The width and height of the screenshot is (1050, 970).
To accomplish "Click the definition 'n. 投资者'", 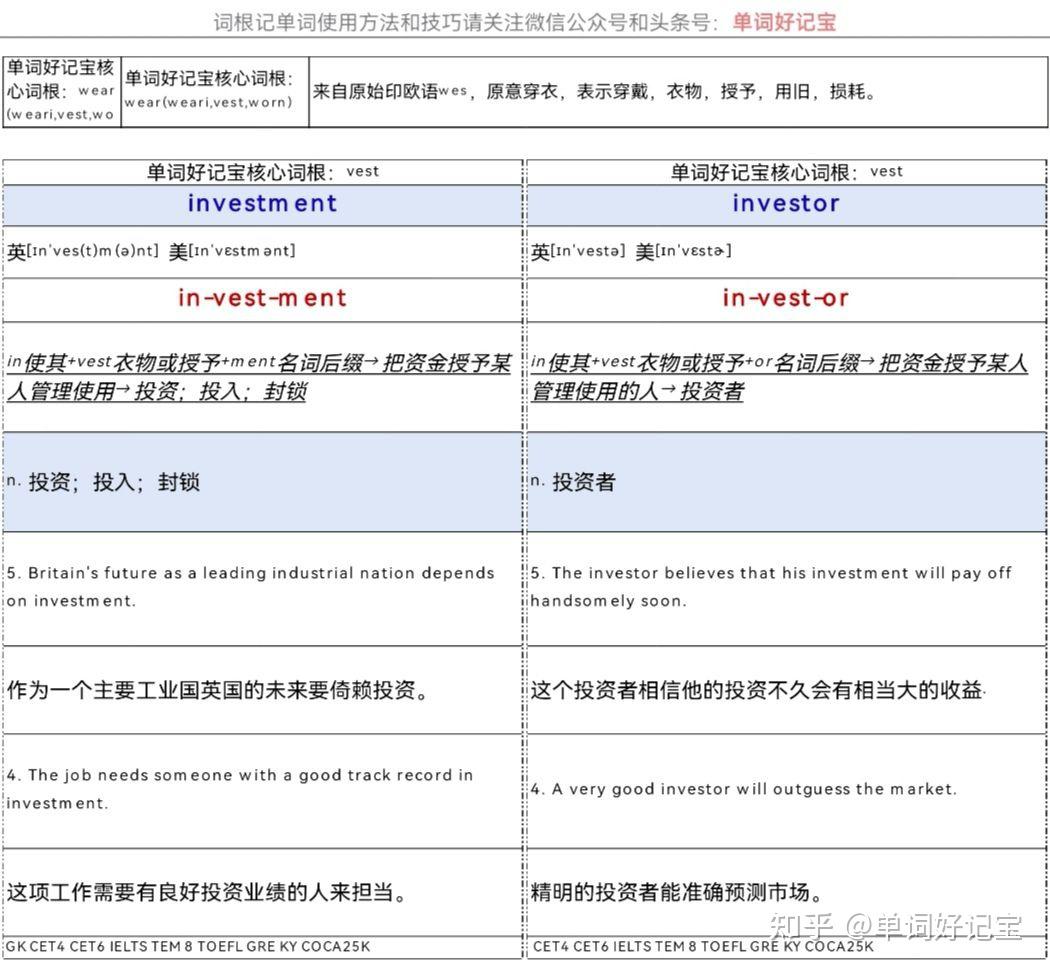I will [573, 482].
